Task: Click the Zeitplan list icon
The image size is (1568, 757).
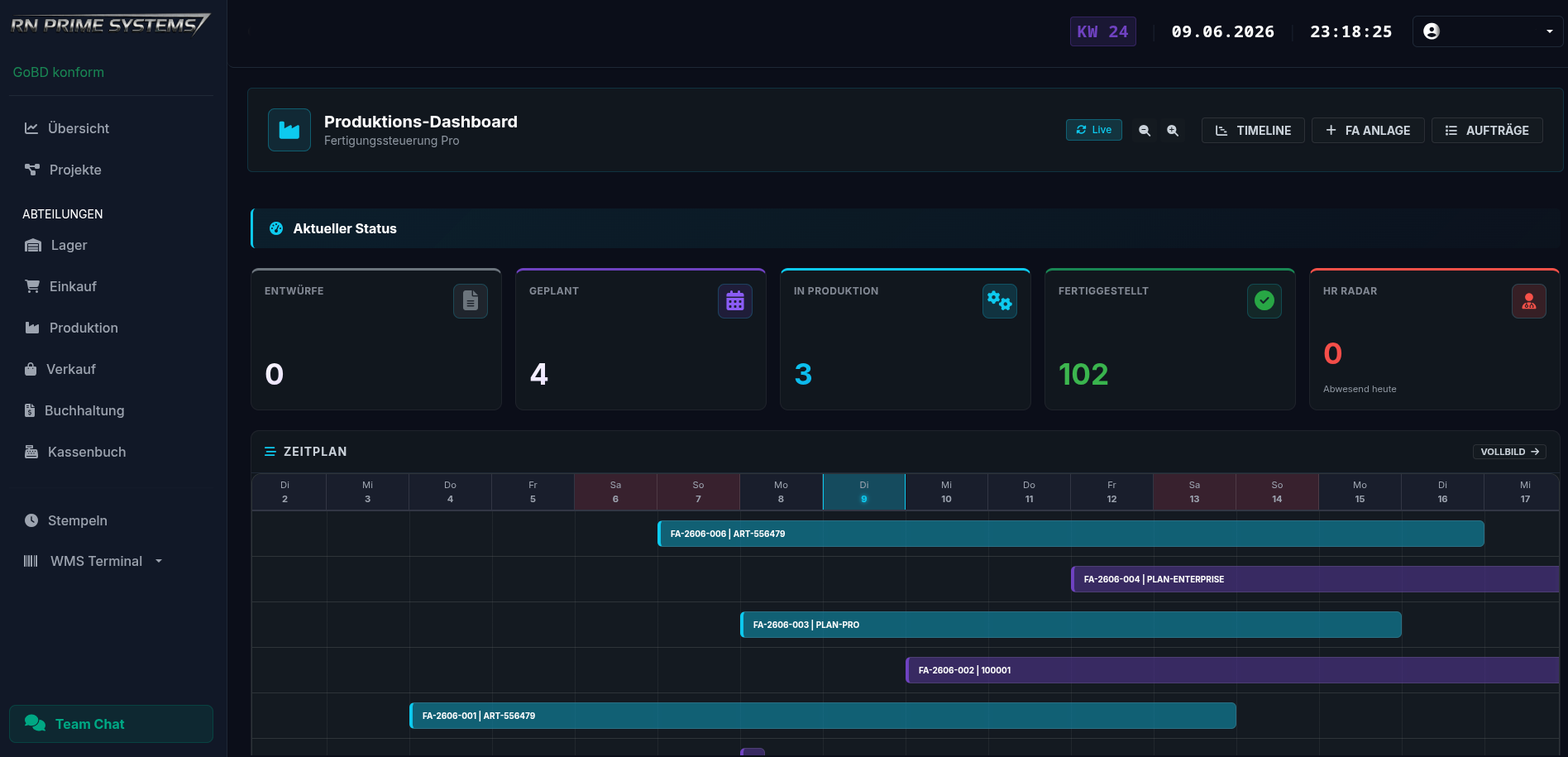Action: (270, 452)
